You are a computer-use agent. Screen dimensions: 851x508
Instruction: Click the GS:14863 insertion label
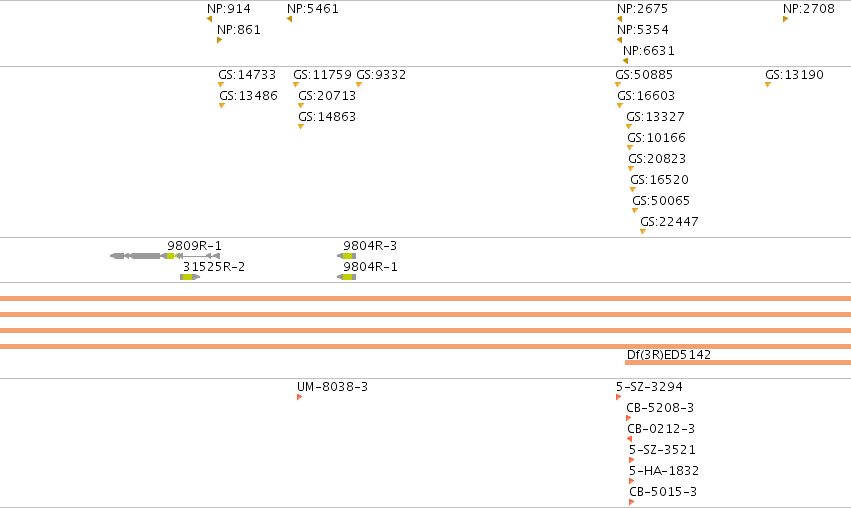327,117
